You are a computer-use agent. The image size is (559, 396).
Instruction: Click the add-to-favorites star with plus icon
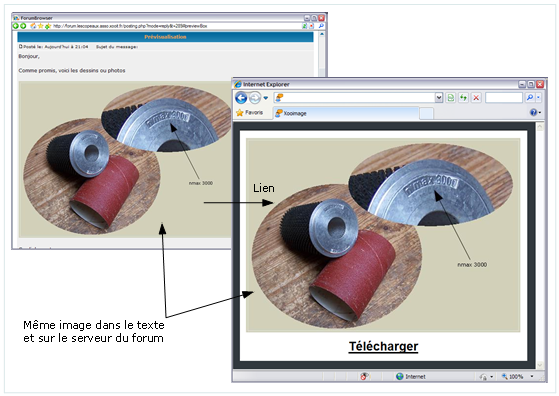[48, 26]
